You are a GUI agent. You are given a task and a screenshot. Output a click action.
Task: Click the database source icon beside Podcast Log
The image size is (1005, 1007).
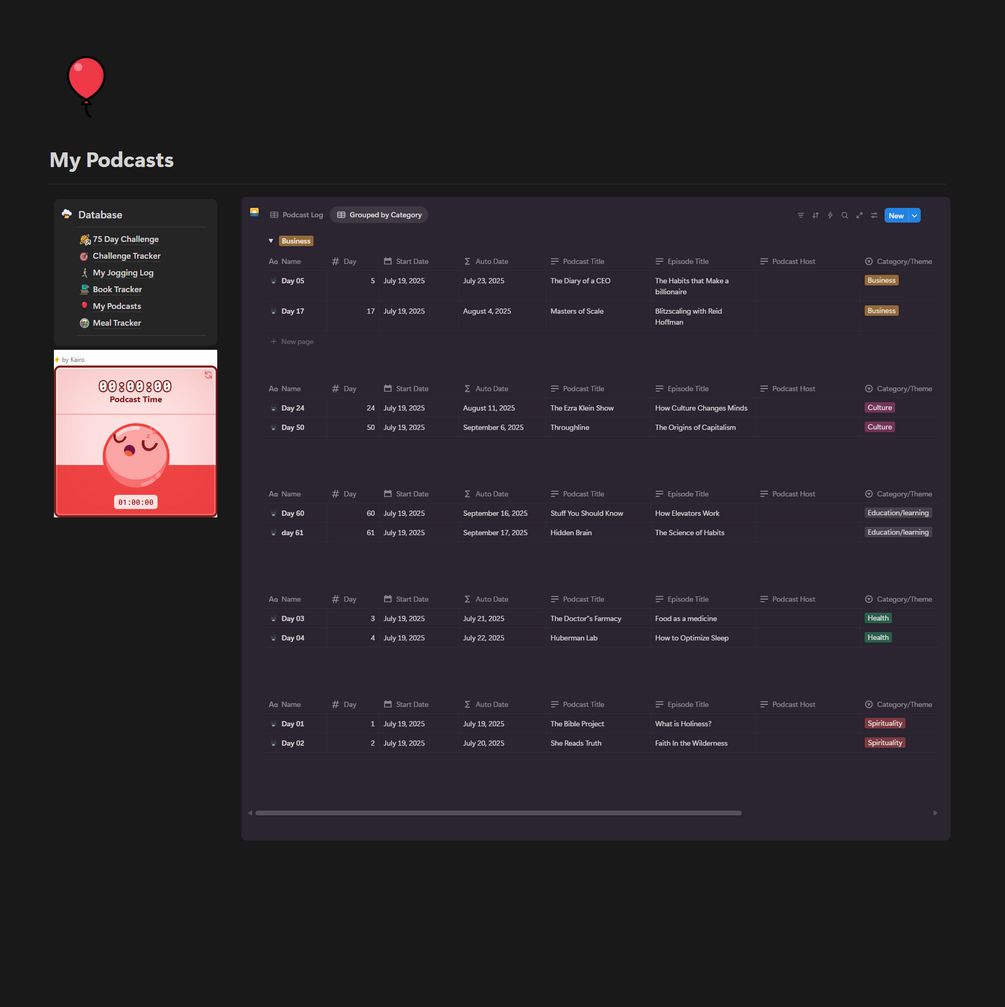254,212
